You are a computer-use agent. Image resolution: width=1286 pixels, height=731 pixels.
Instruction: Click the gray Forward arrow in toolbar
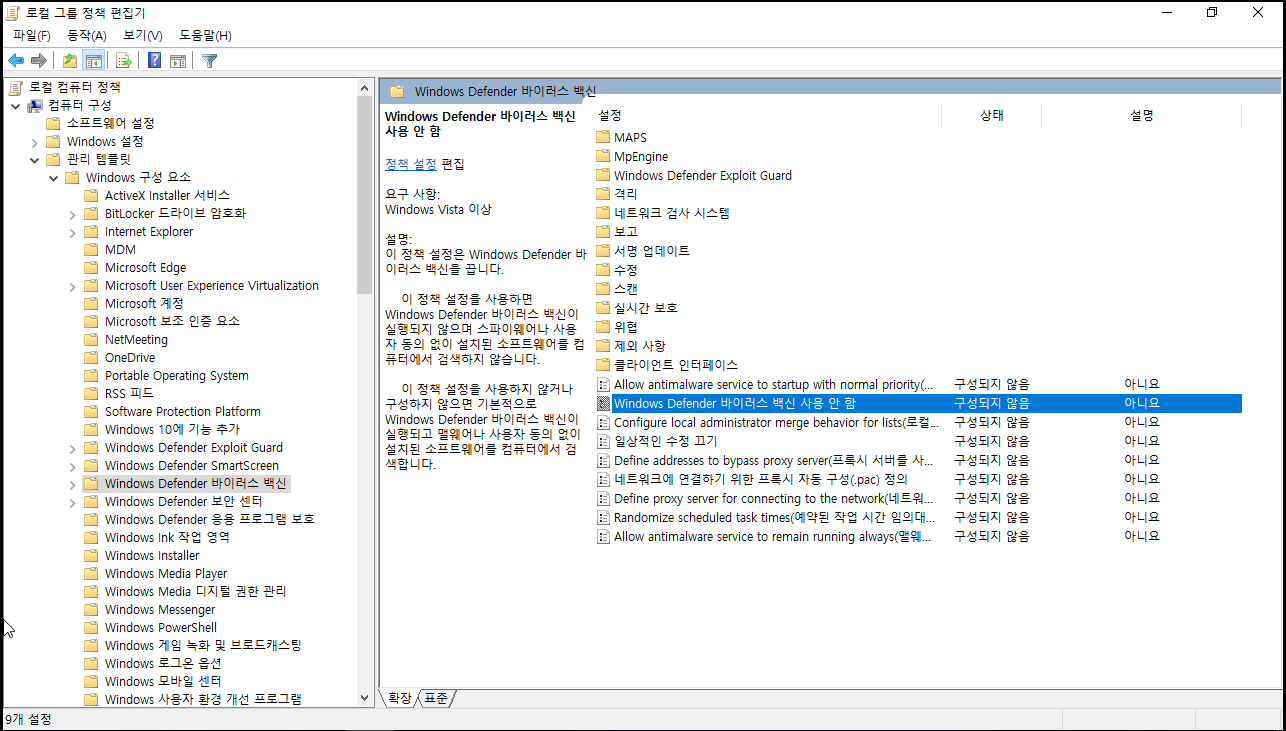point(39,61)
